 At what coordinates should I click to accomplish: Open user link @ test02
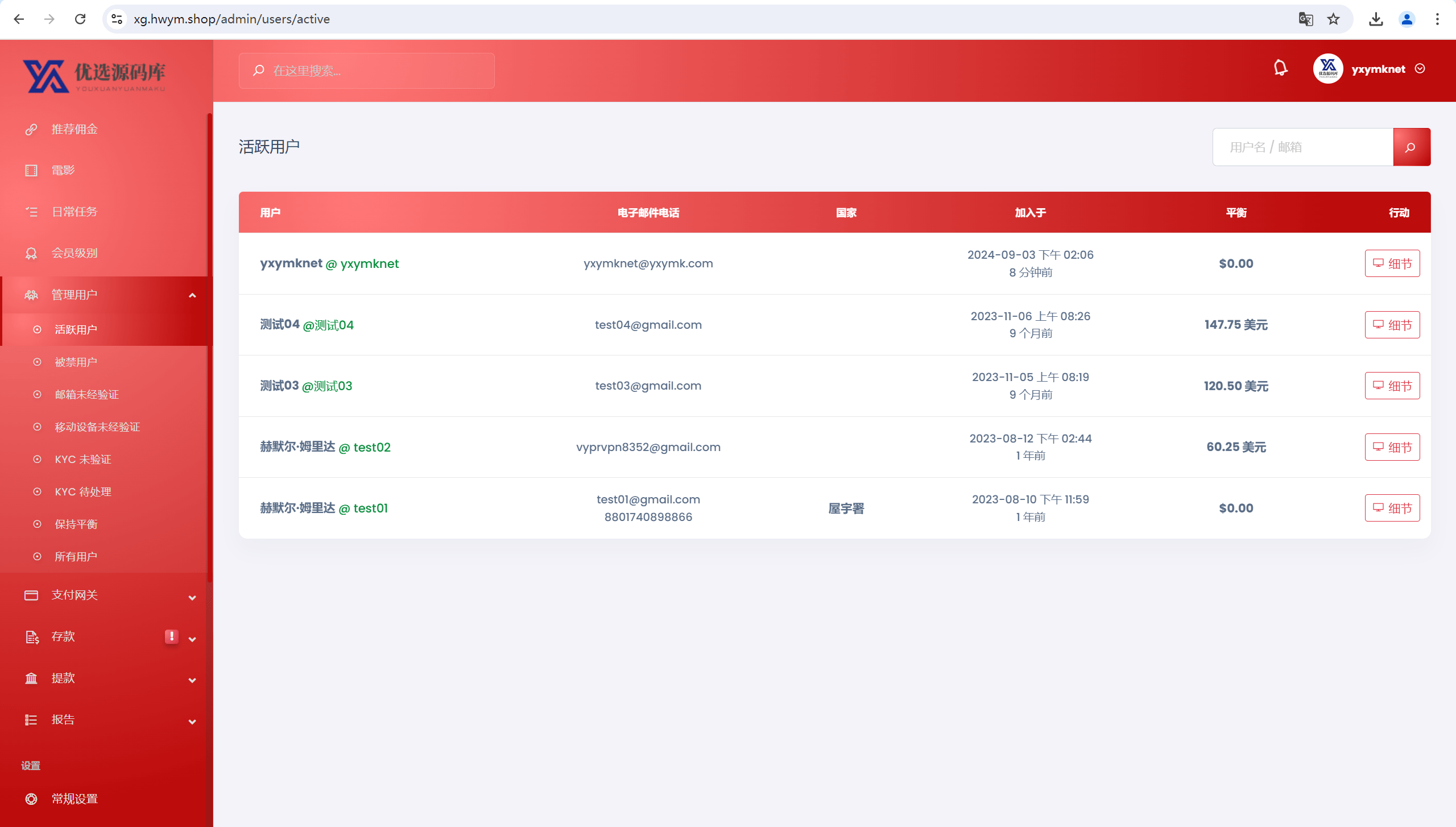pos(365,448)
